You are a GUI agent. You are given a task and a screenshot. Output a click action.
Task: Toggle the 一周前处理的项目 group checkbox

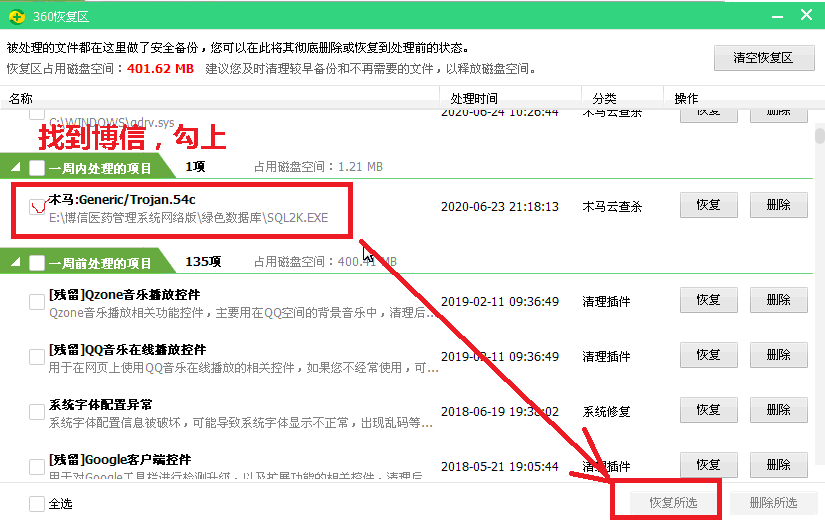tap(37, 262)
